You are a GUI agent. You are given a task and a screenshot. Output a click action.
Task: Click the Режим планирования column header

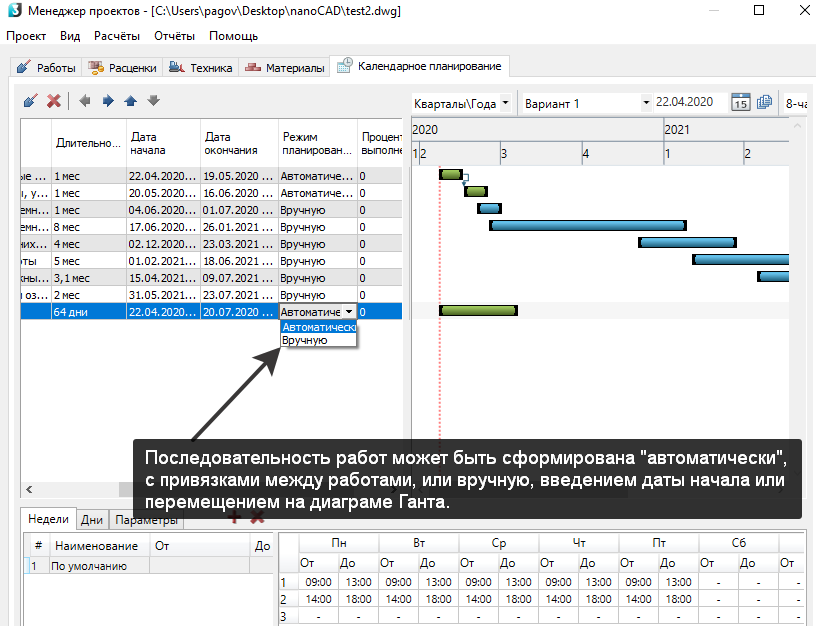(318, 143)
